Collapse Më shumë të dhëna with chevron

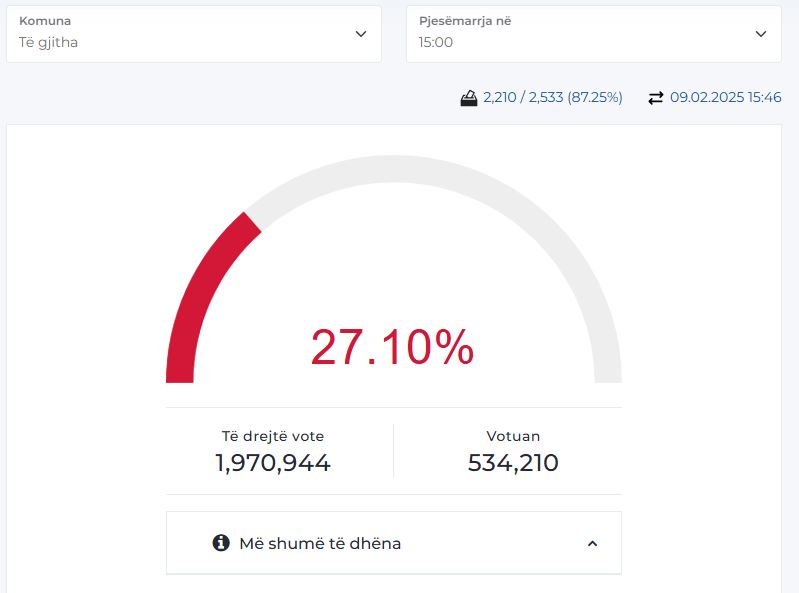point(592,544)
